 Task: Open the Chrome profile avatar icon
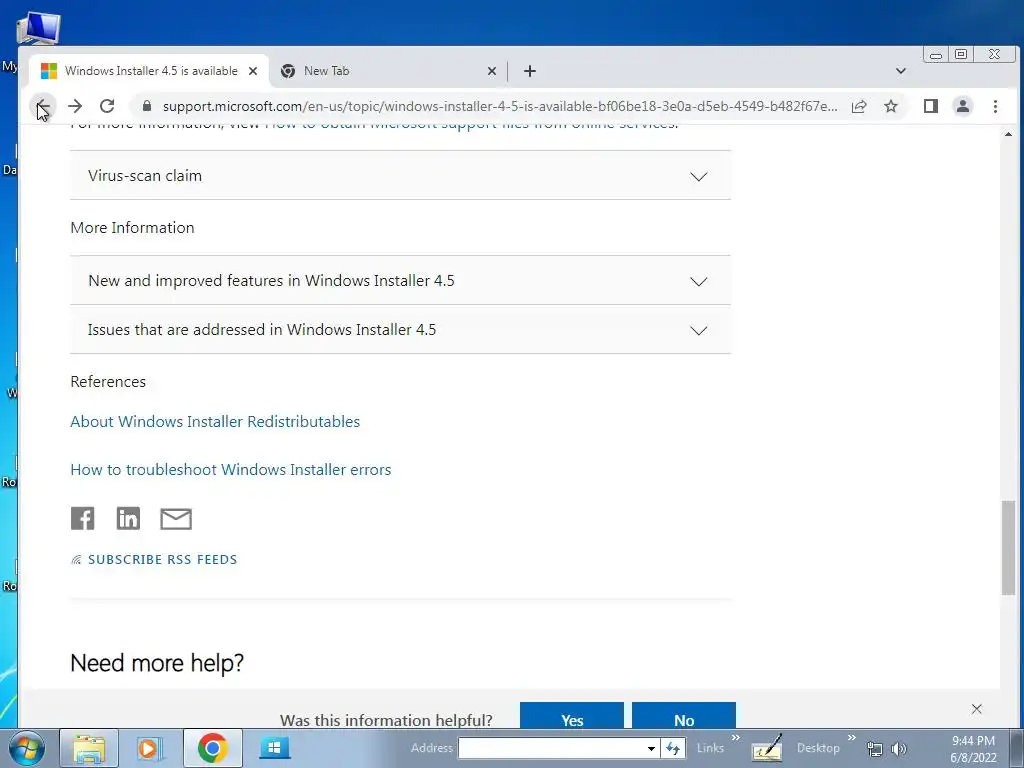[x=963, y=106]
